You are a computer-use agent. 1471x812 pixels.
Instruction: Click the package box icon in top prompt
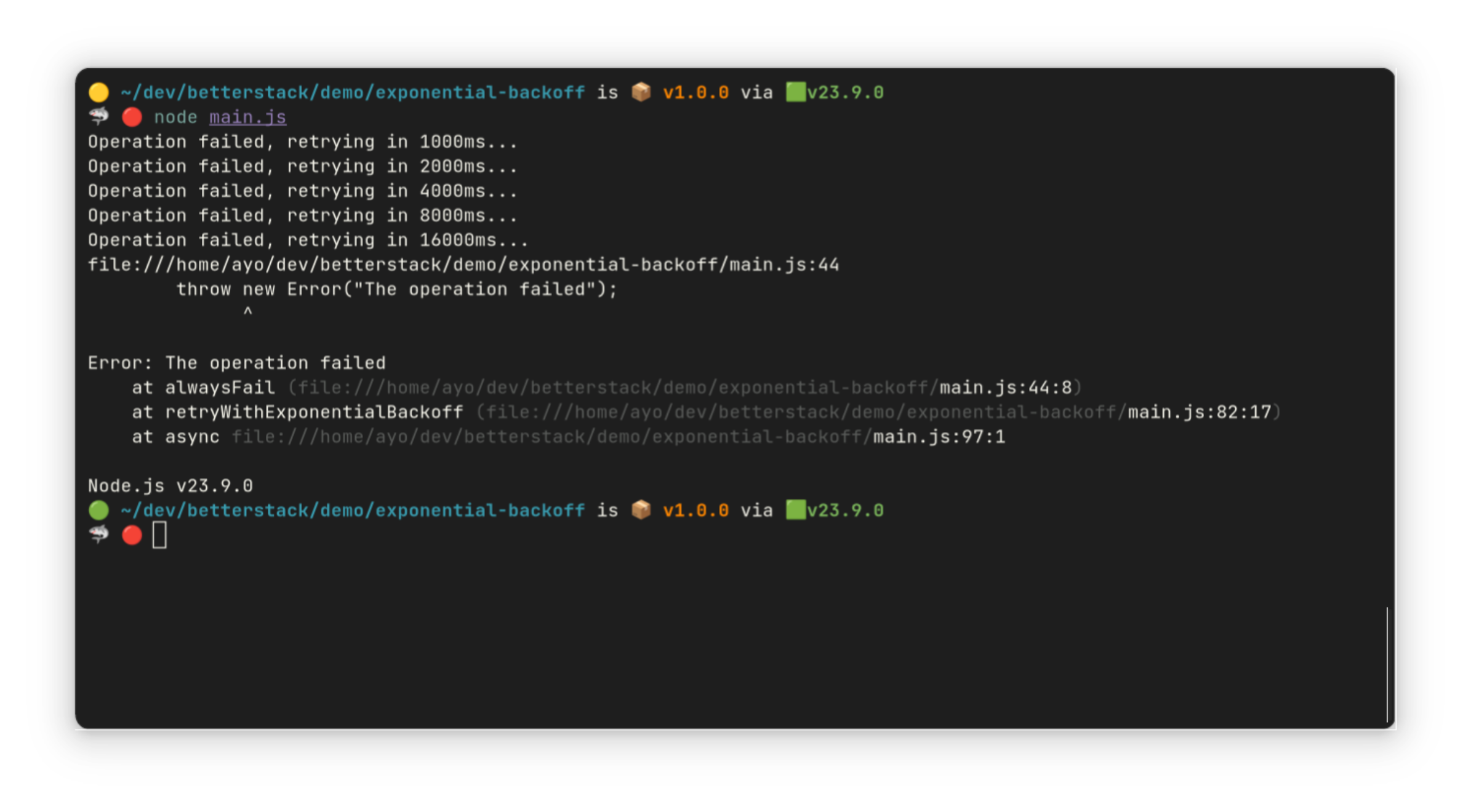click(641, 92)
